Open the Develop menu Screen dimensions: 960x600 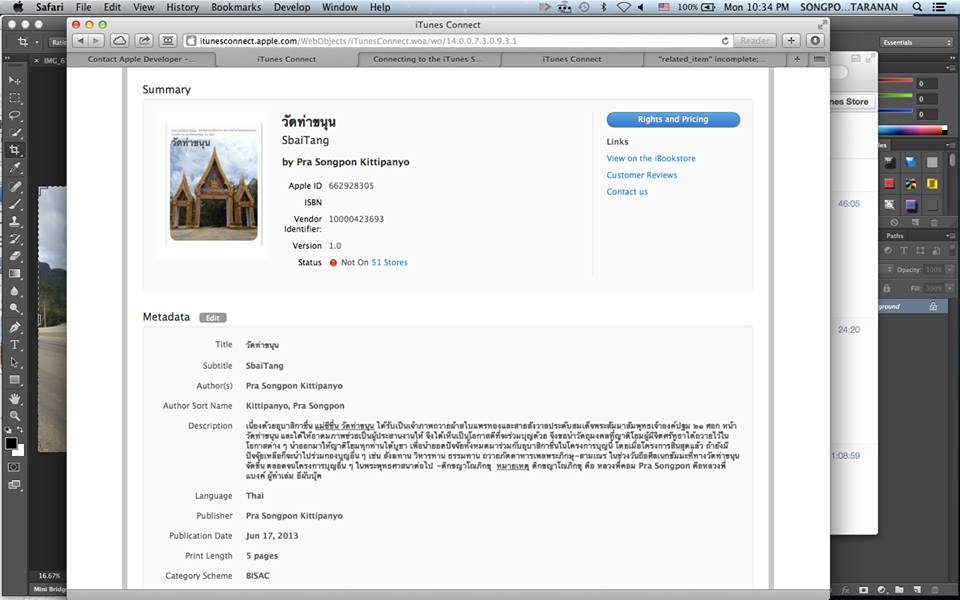(292, 7)
